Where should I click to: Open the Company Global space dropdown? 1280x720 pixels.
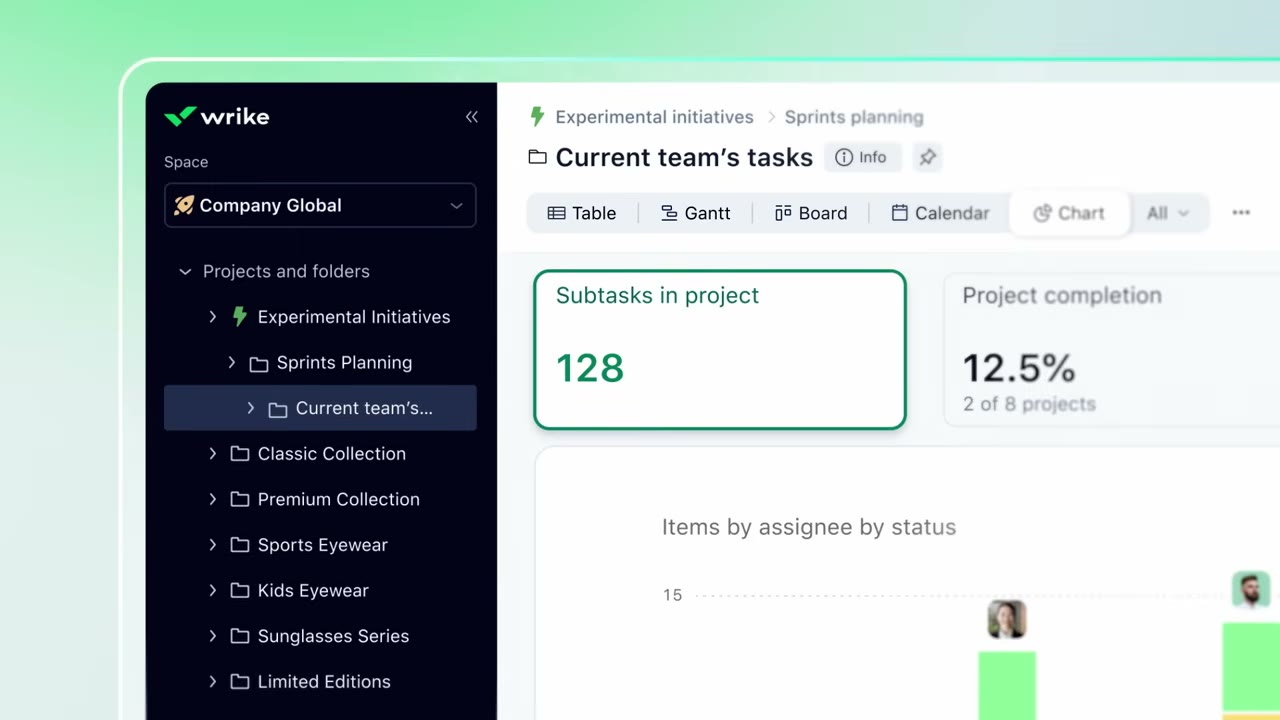click(x=320, y=205)
